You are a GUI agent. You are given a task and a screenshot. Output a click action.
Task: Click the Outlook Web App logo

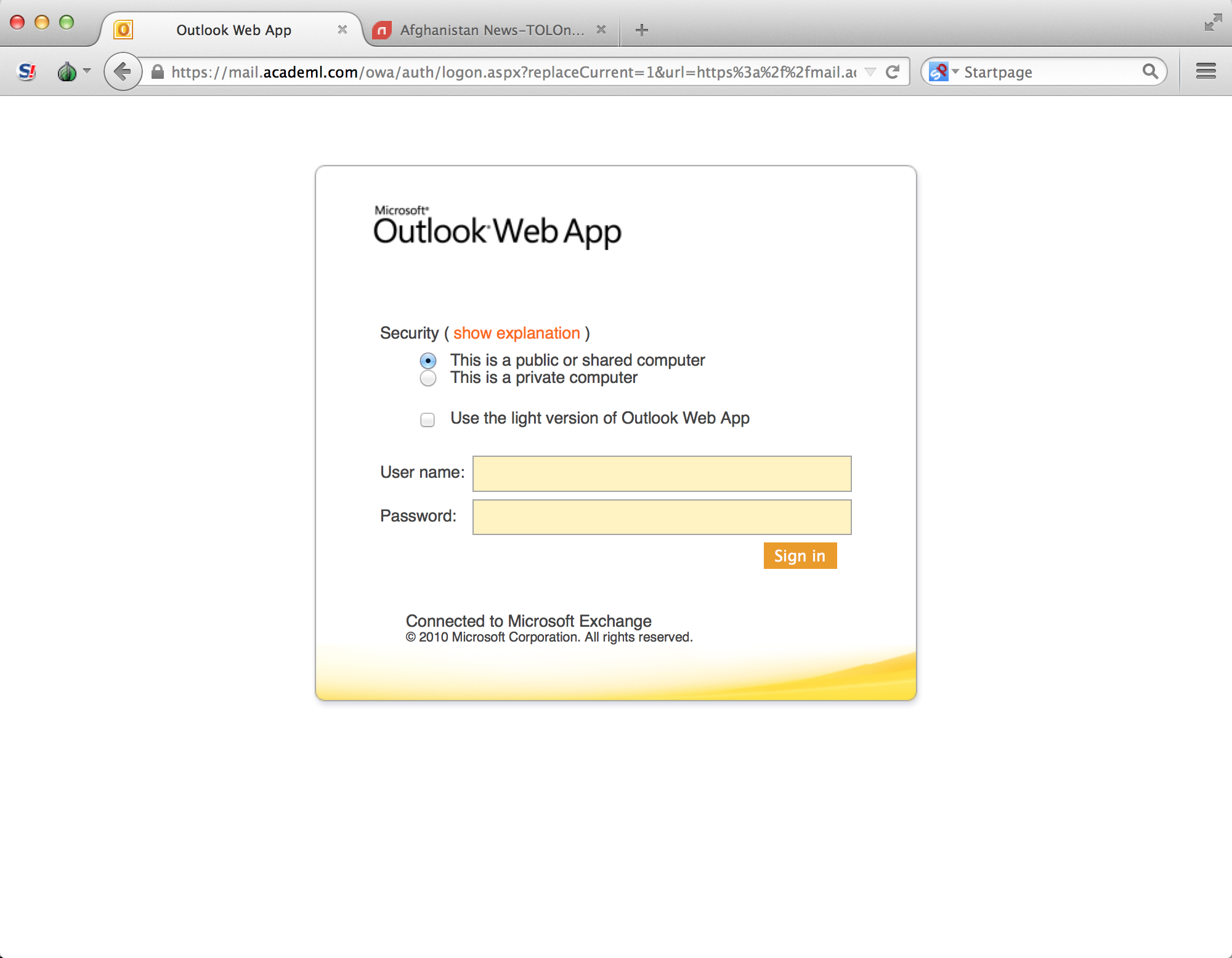497,227
